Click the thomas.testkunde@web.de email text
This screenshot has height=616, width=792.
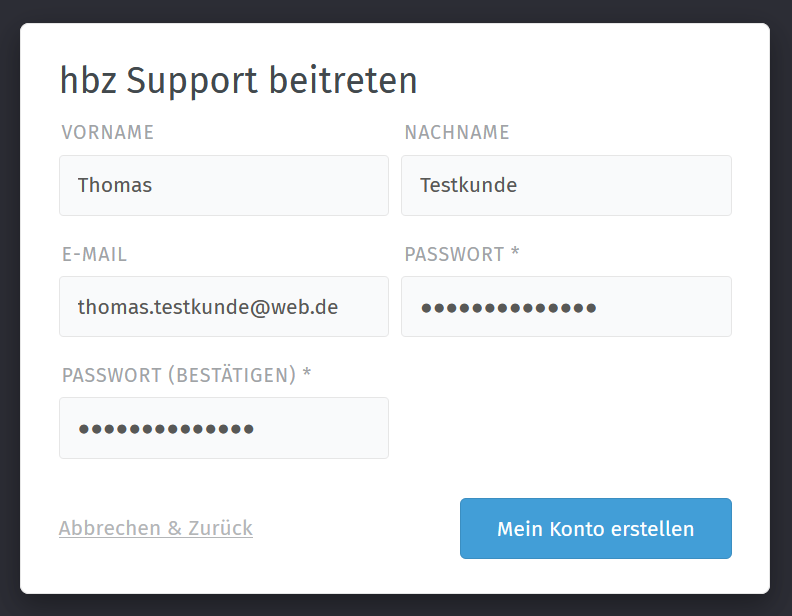click(x=208, y=307)
